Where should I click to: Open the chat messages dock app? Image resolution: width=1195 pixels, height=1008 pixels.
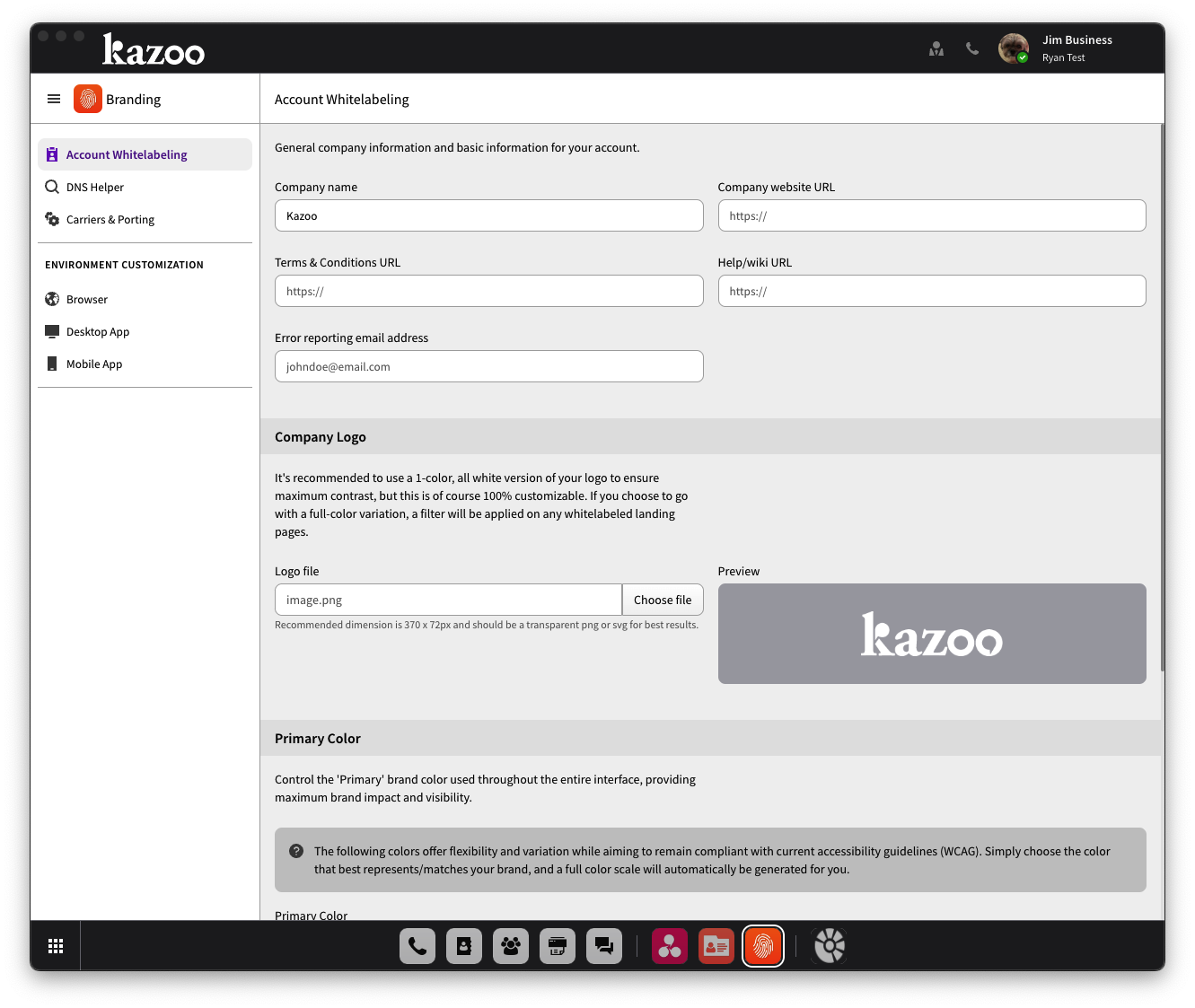click(x=604, y=946)
